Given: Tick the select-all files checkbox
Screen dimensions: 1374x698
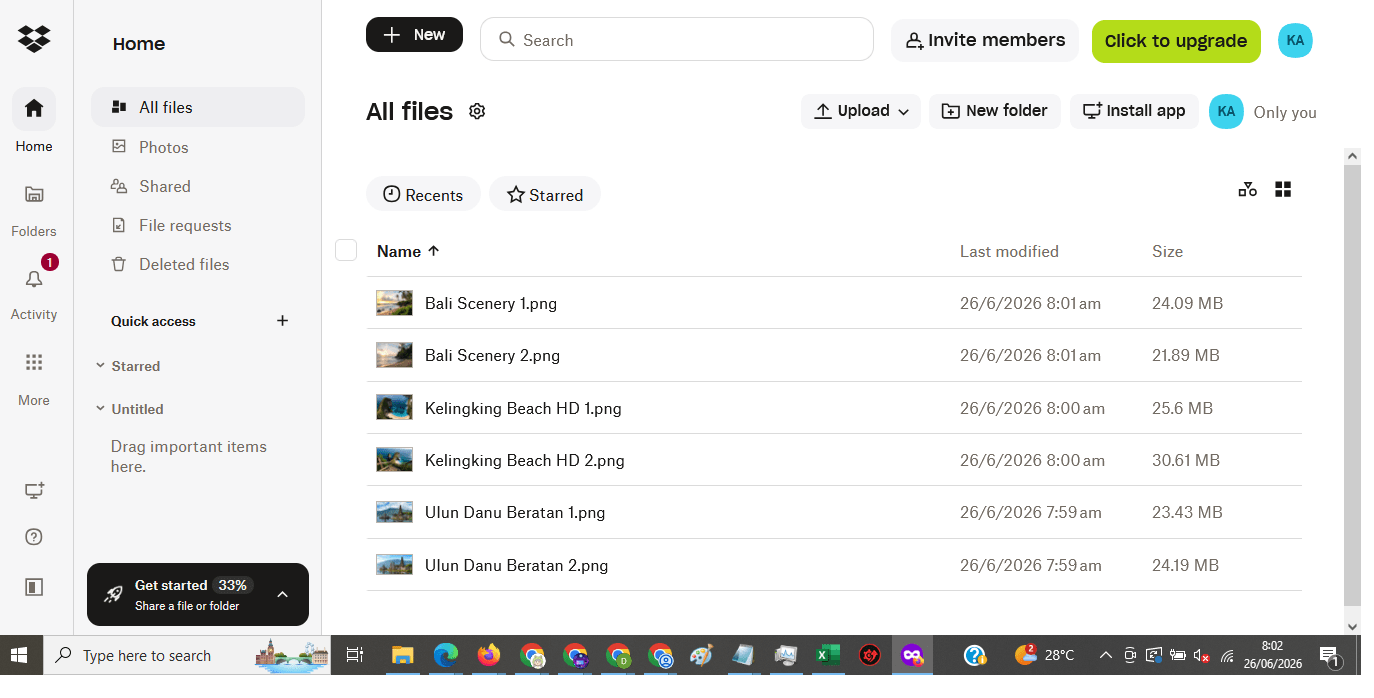Looking at the screenshot, I should (346, 250).
